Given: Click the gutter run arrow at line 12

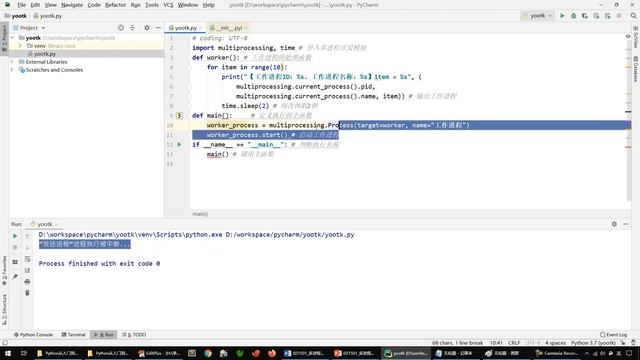Looking at the screenshot, I should click(179, 144).
